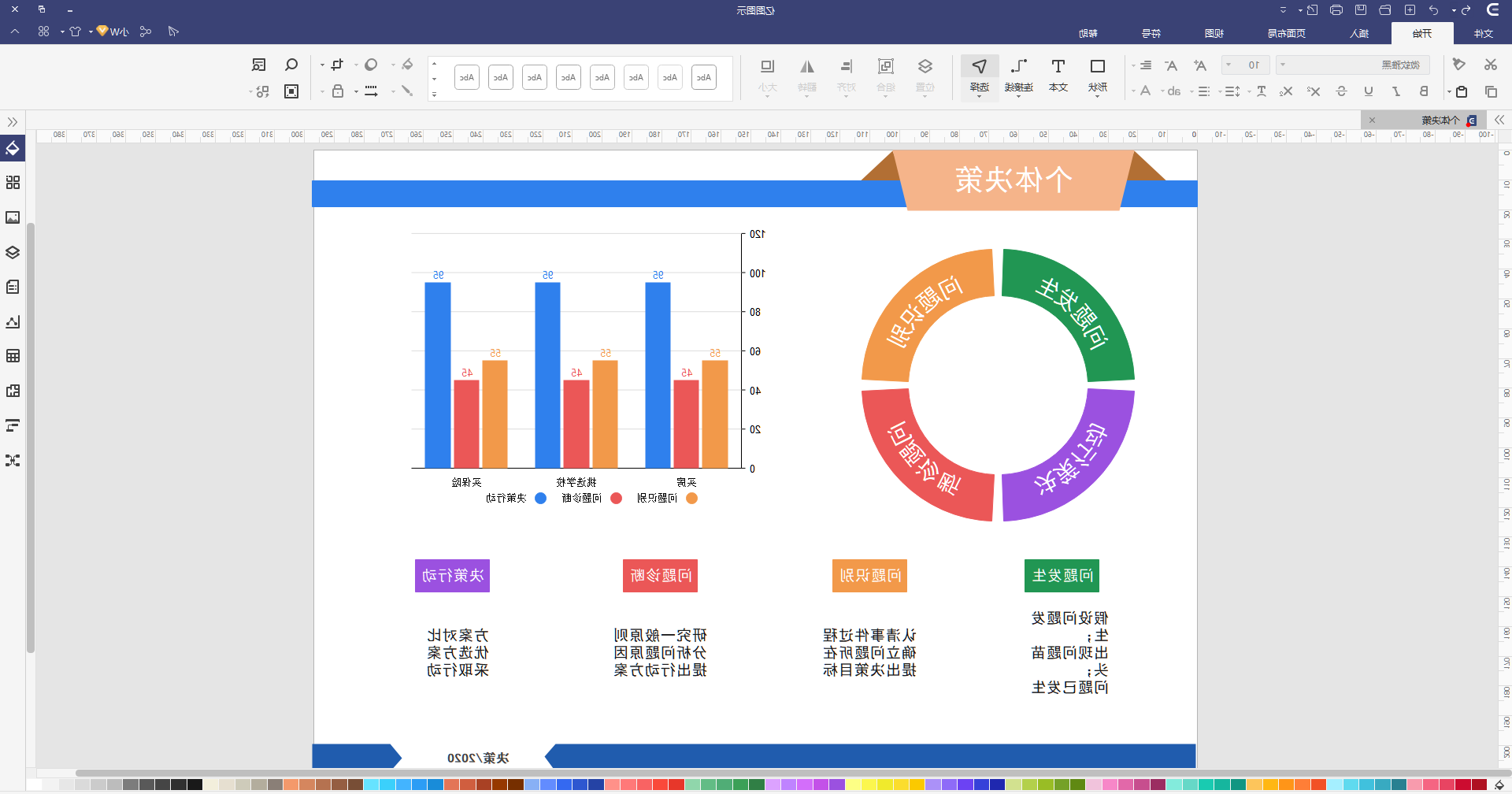Click the Cut scissors icon
This screenshot has width=1512, height=794.
point(1490,65)
